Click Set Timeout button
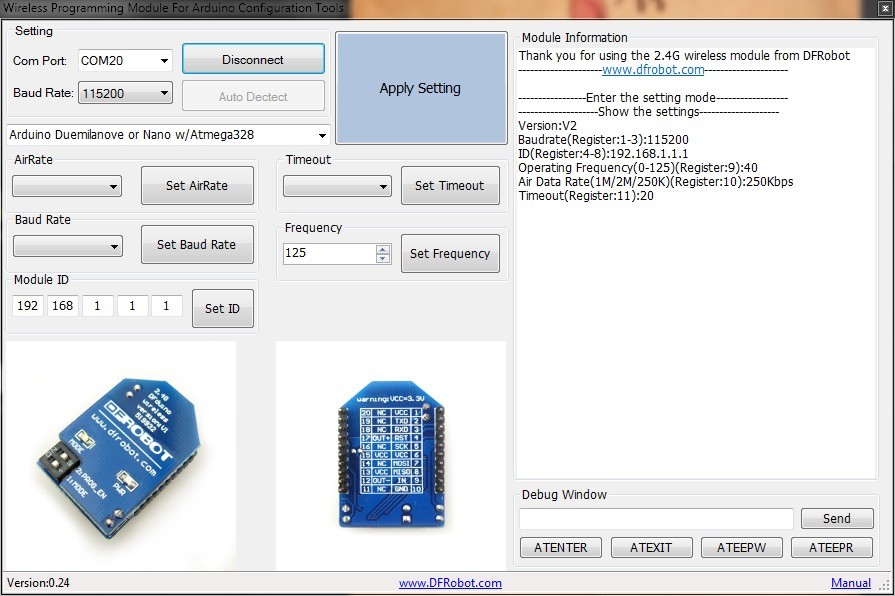The height and width of the screenshot is (596, 895). pyautogui.click(x=450, y=186)
